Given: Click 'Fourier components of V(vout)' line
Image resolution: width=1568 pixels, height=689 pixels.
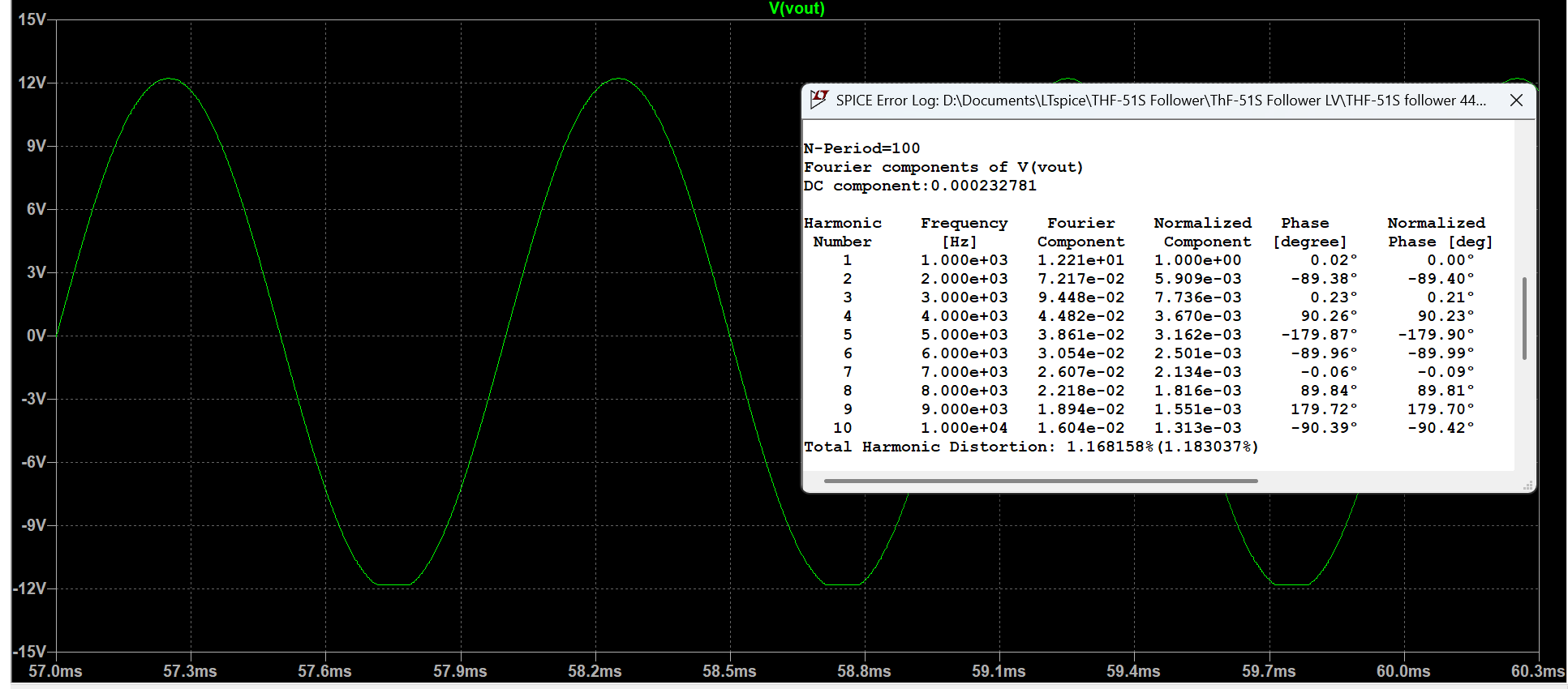Looking at the screenshot, I should (943, 167).
